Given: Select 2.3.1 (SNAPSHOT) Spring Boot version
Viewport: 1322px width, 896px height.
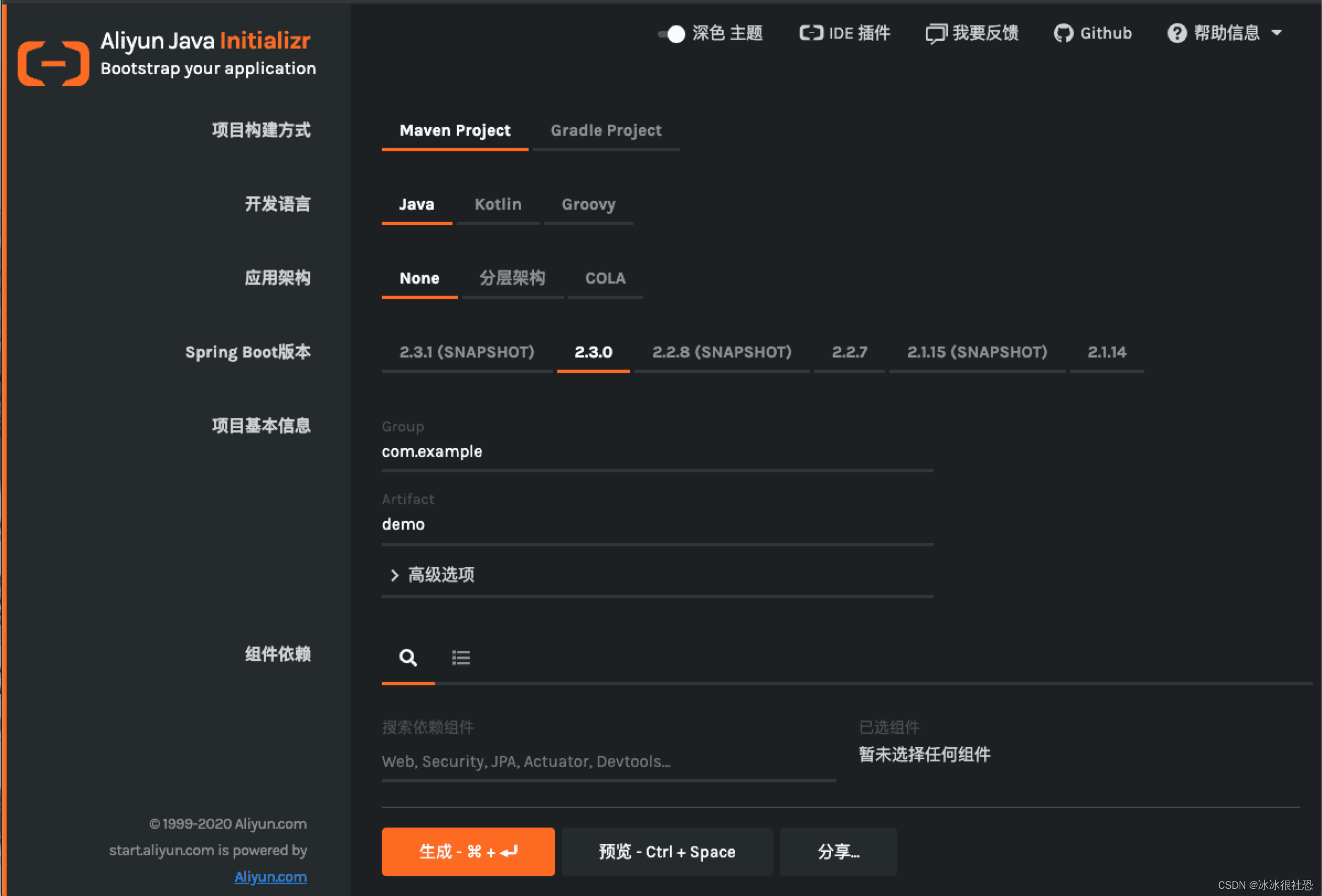Looking at the screenshot, I should point(466,352).
